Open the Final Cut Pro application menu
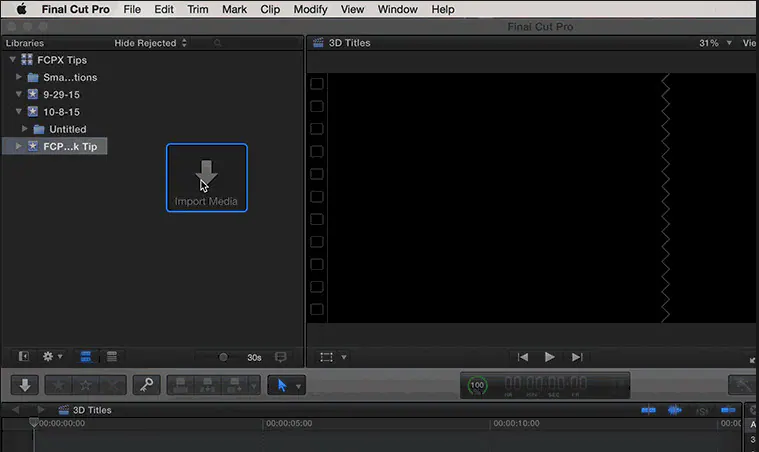Image resolution: width=759 pixels, height=452 pixels. click(x=76, y=9)
